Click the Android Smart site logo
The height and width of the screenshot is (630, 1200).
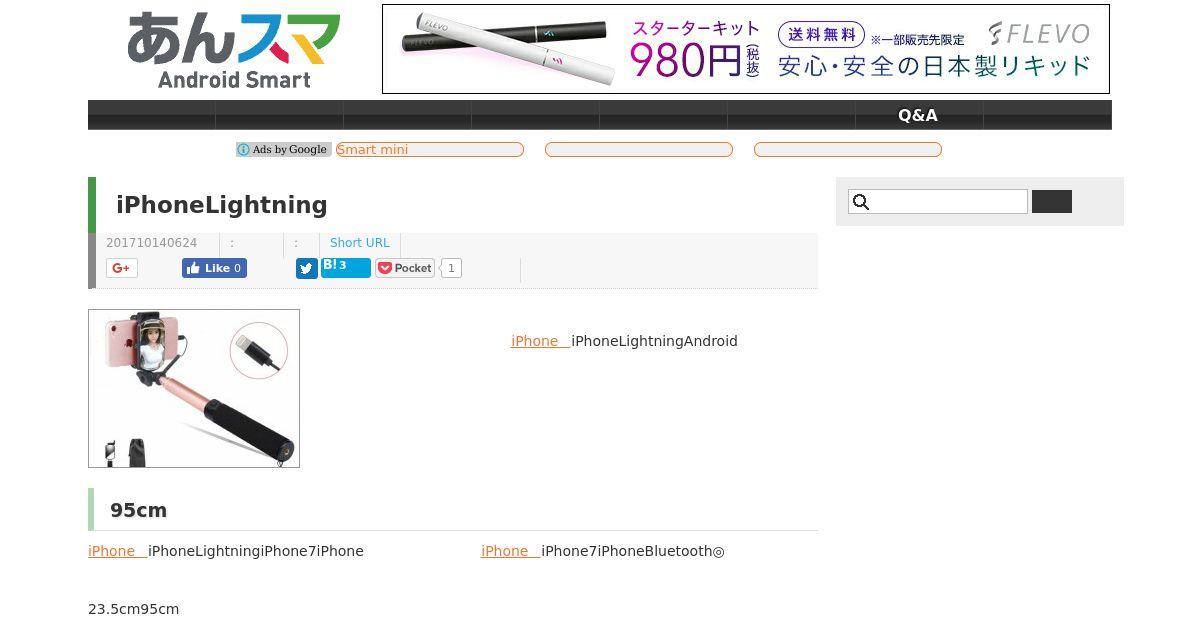coord(234,50)
